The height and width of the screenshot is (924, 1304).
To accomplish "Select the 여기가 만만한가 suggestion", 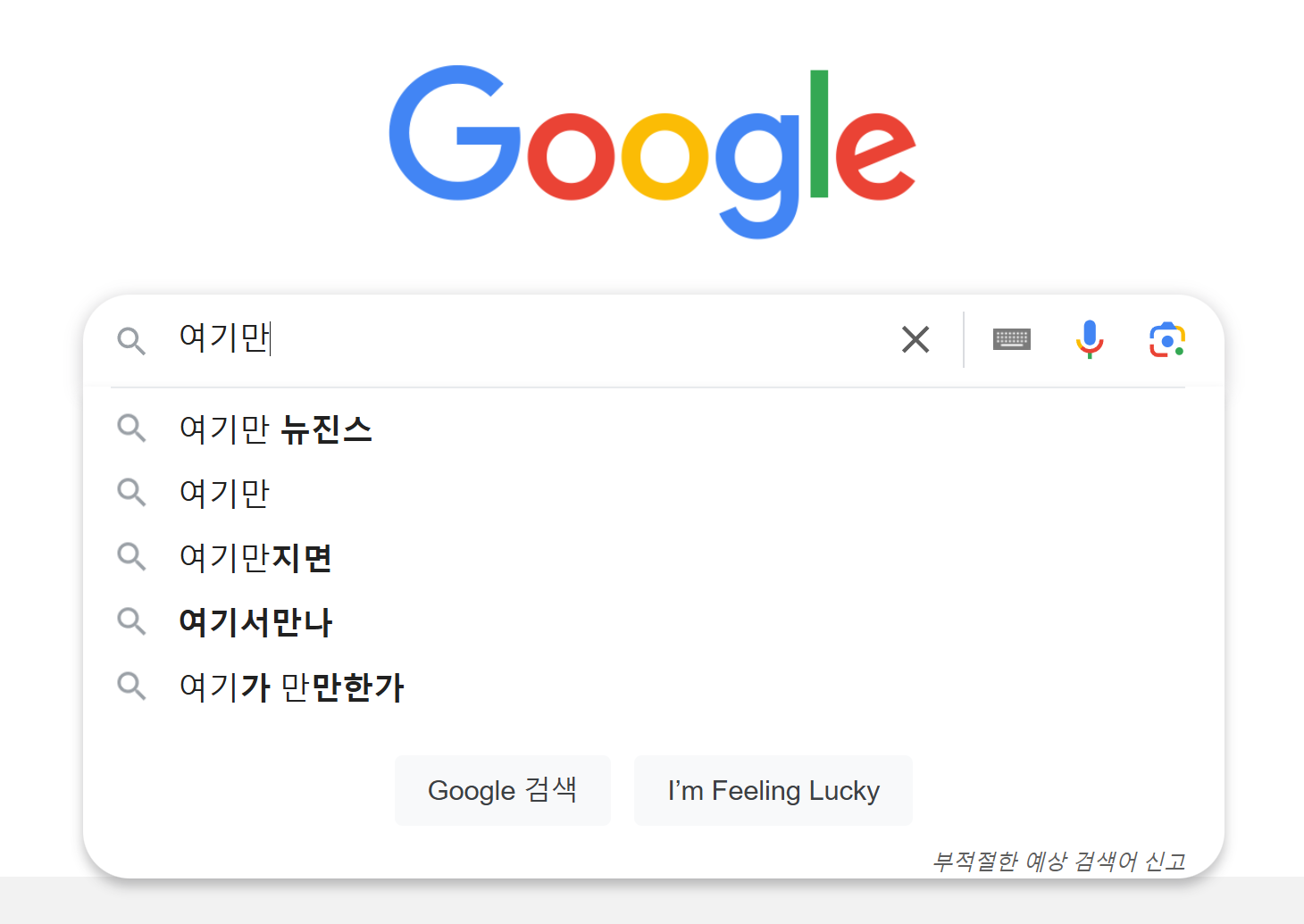I will click(x=291, y=687).
